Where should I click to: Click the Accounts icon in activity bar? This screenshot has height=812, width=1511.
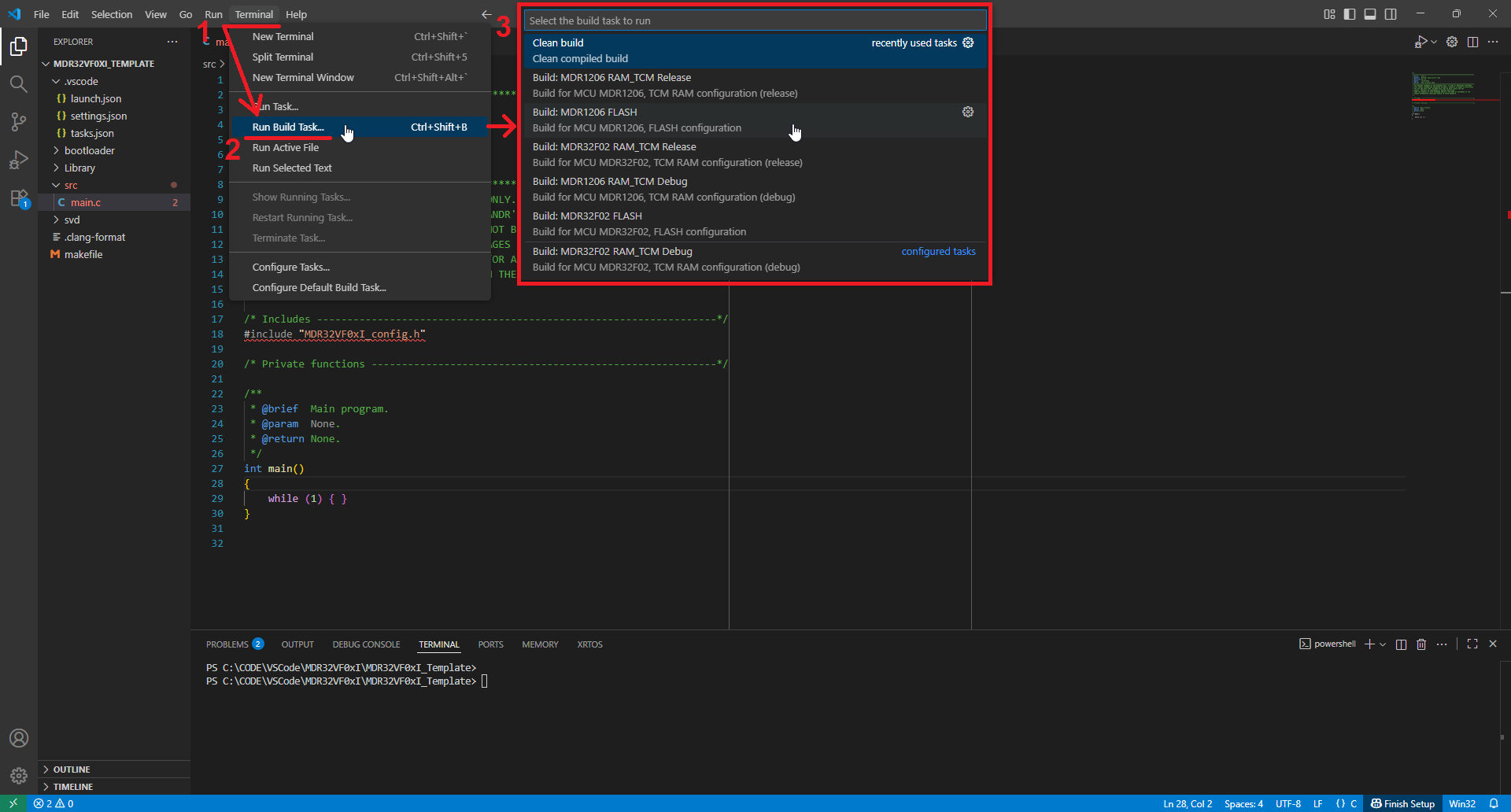tap(19, 738)
